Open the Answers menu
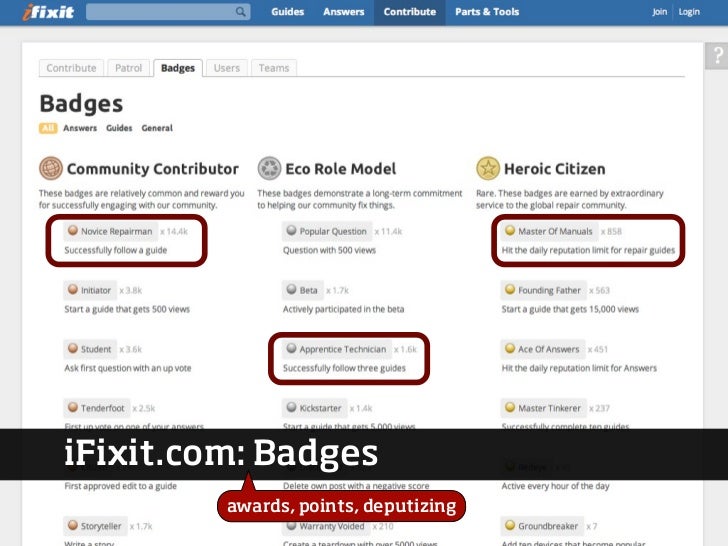The height and width of the screenshot is (546, 728). click(x=344, y=12)
